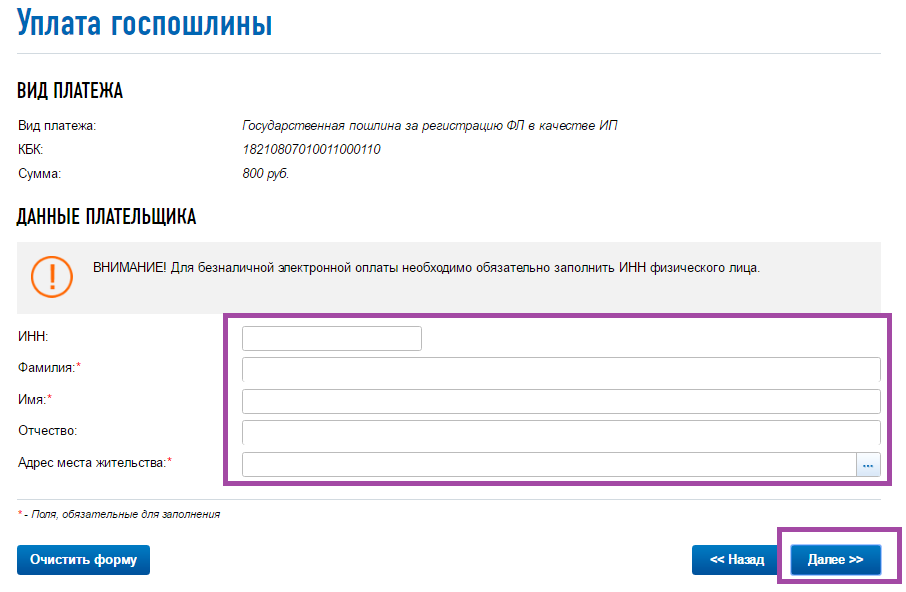
Task: Click the Государственная пошлина payment type text
Action: (x=430, y=125)
